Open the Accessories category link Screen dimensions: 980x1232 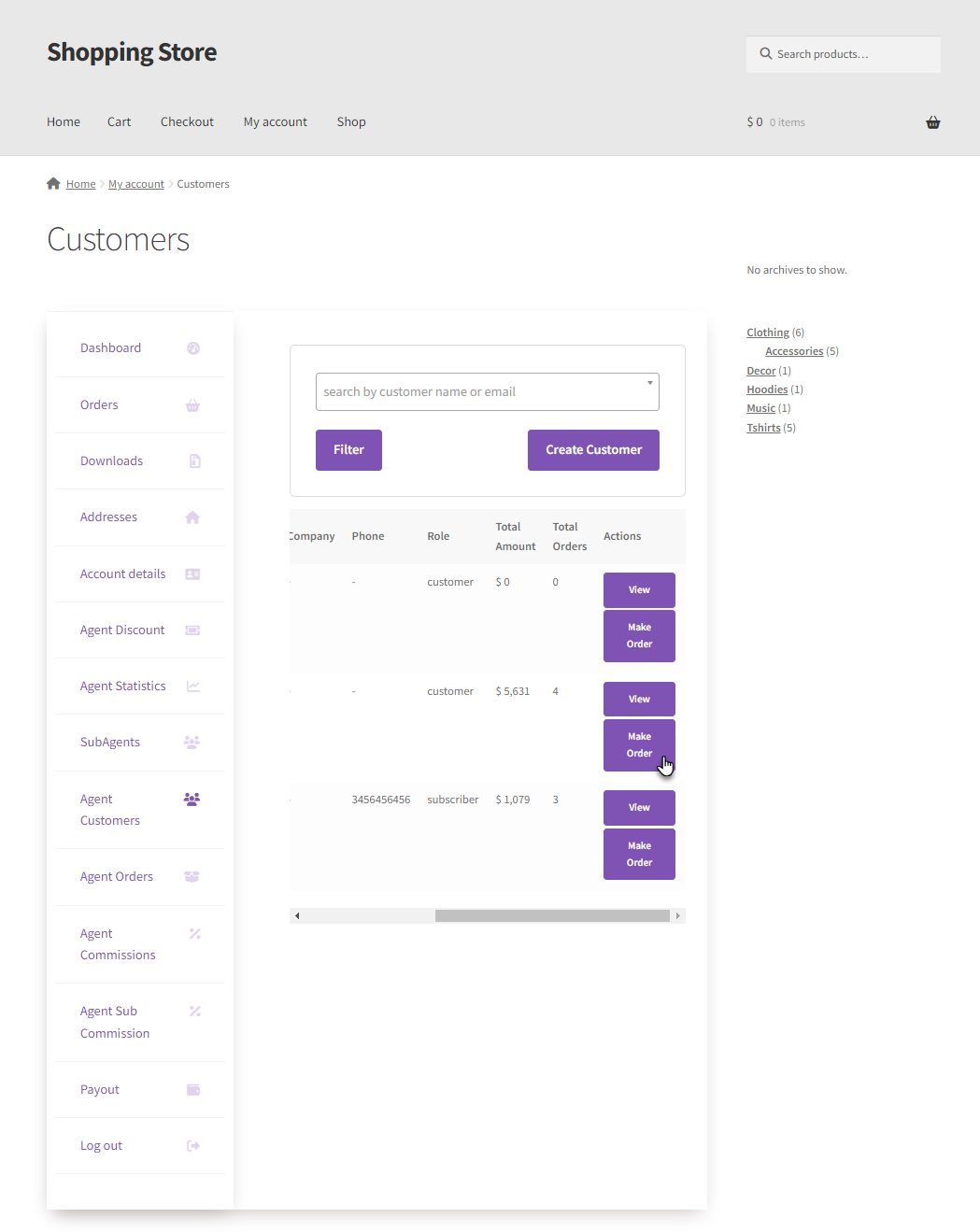tap(794, 351)
